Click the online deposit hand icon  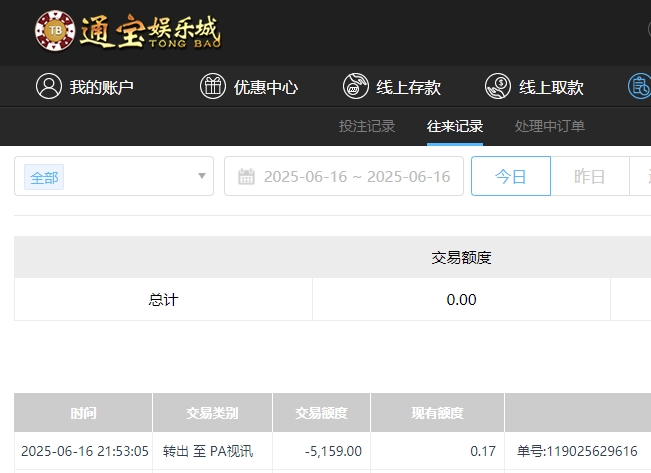pyautogui.click(x=355, y=86)
